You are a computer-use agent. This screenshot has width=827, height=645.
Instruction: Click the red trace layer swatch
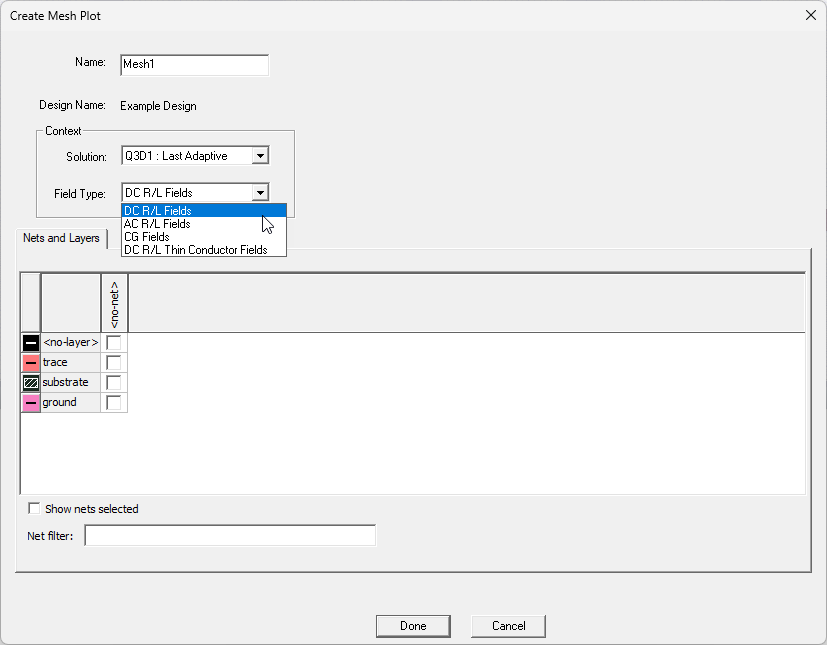tap(30, 362)
